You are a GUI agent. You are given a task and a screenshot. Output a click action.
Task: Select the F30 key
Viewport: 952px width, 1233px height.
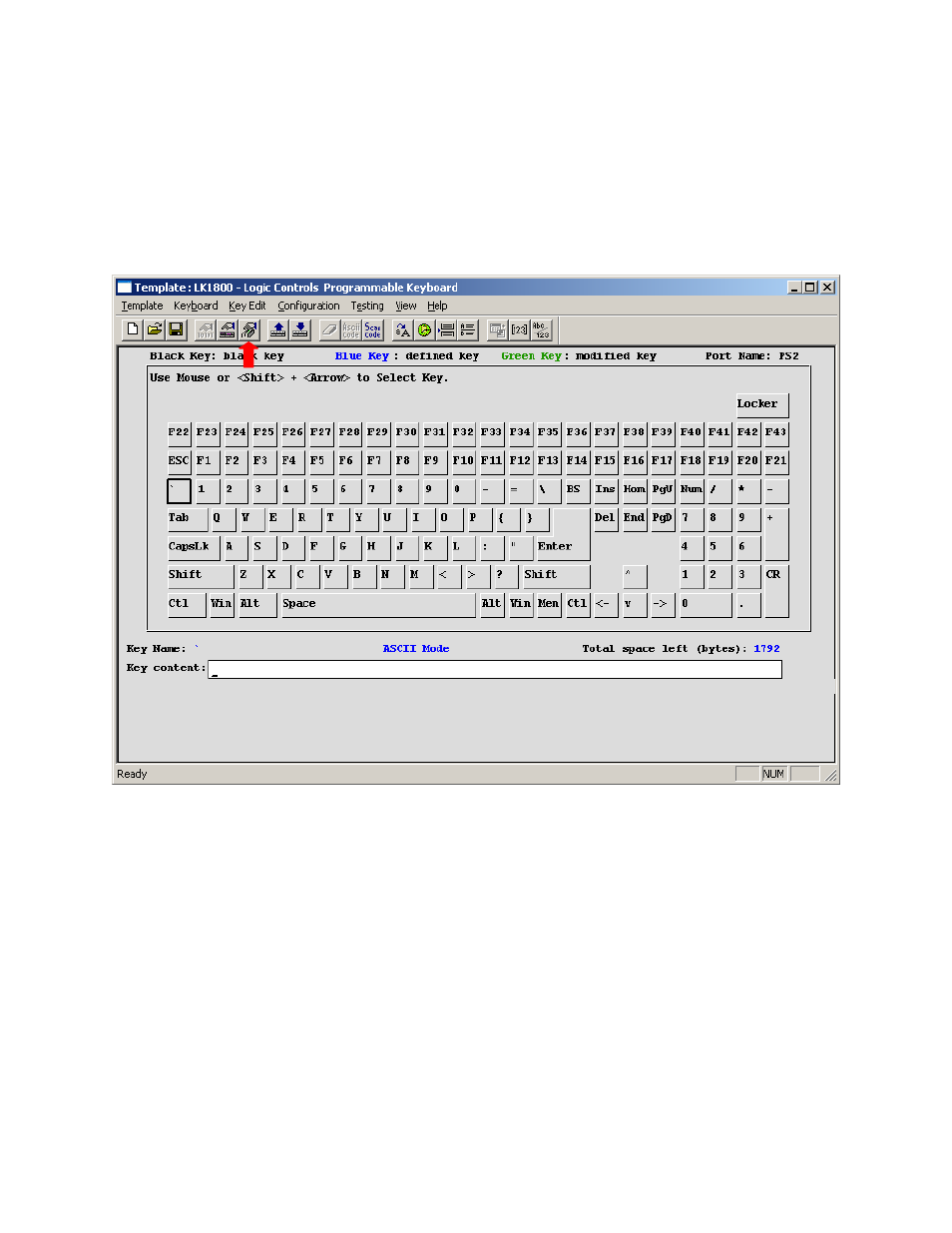click(406, 433)
